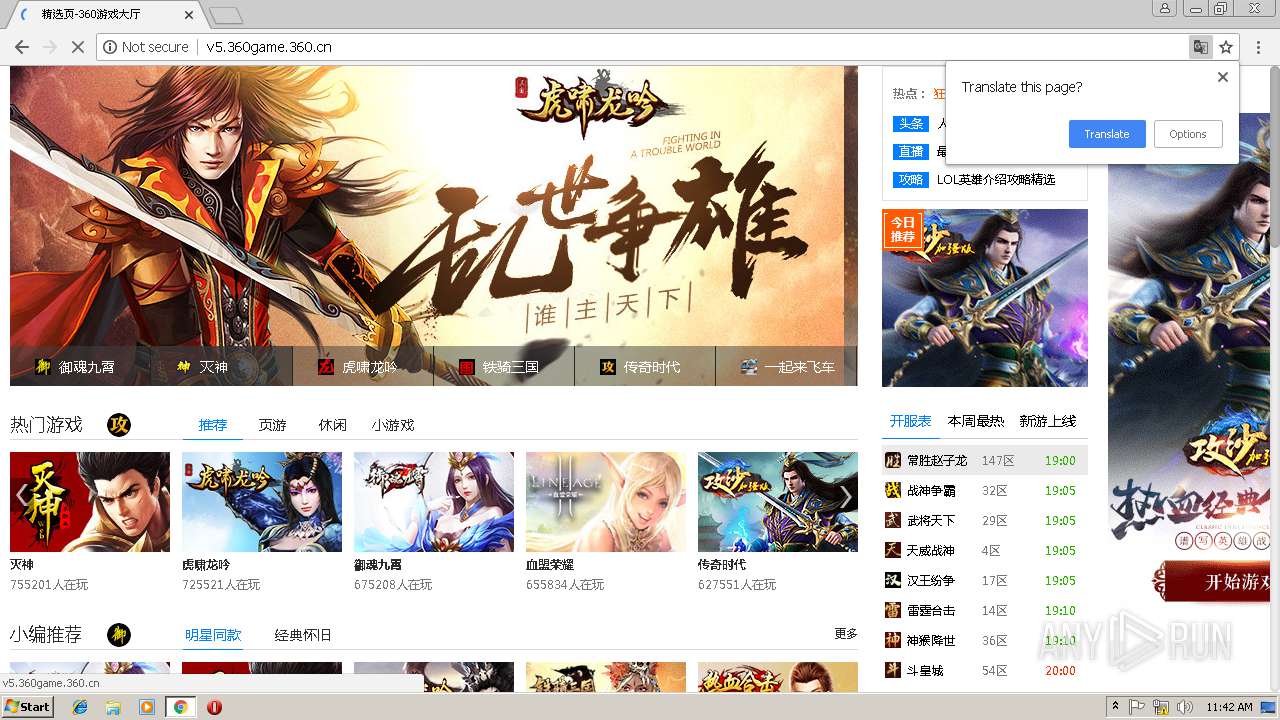Stop loading the page with X button
The width and height of the screenshot is (1280, 720).
point(78,47)
